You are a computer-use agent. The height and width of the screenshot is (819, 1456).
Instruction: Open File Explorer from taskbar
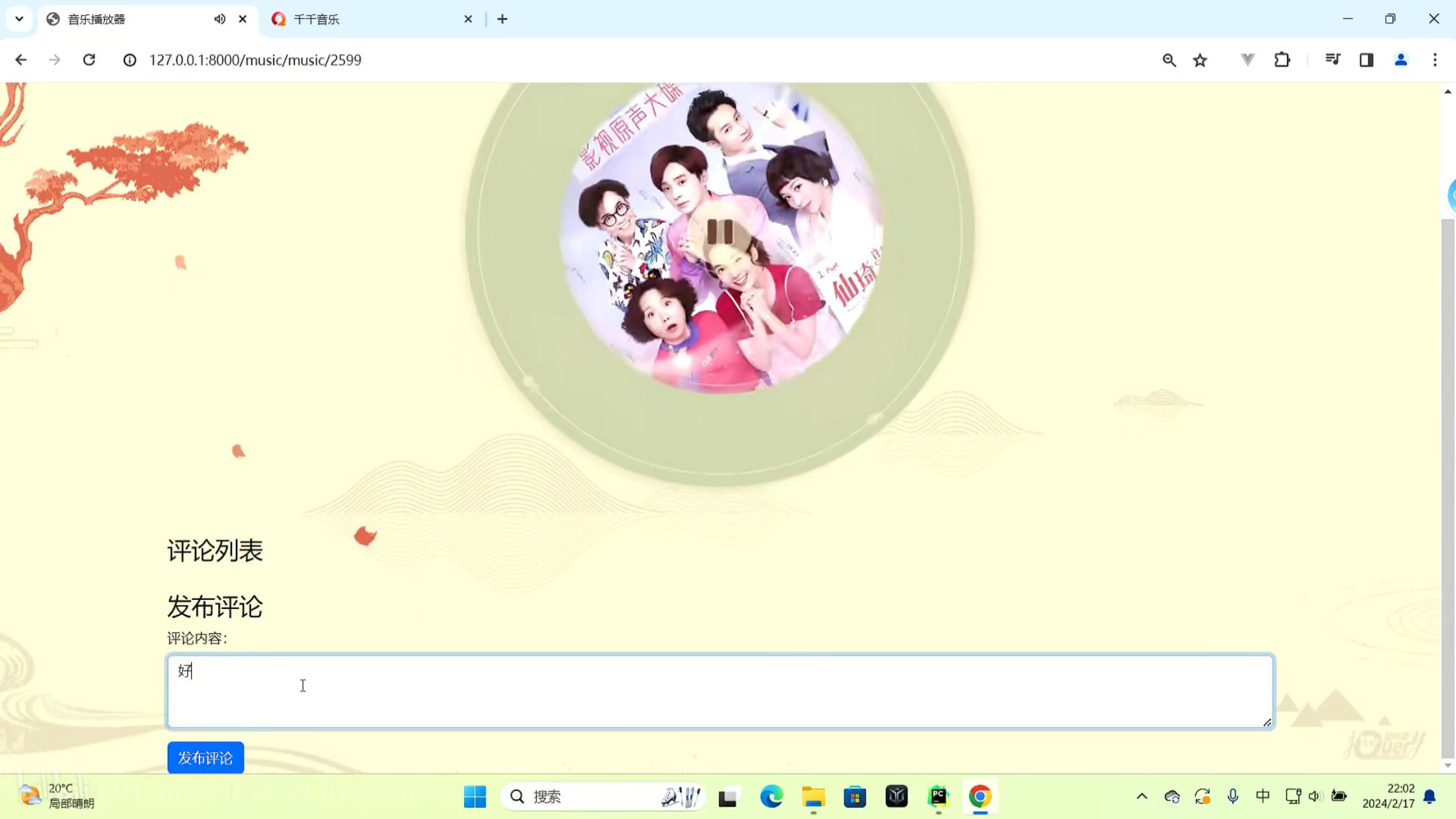click(813, 796)
